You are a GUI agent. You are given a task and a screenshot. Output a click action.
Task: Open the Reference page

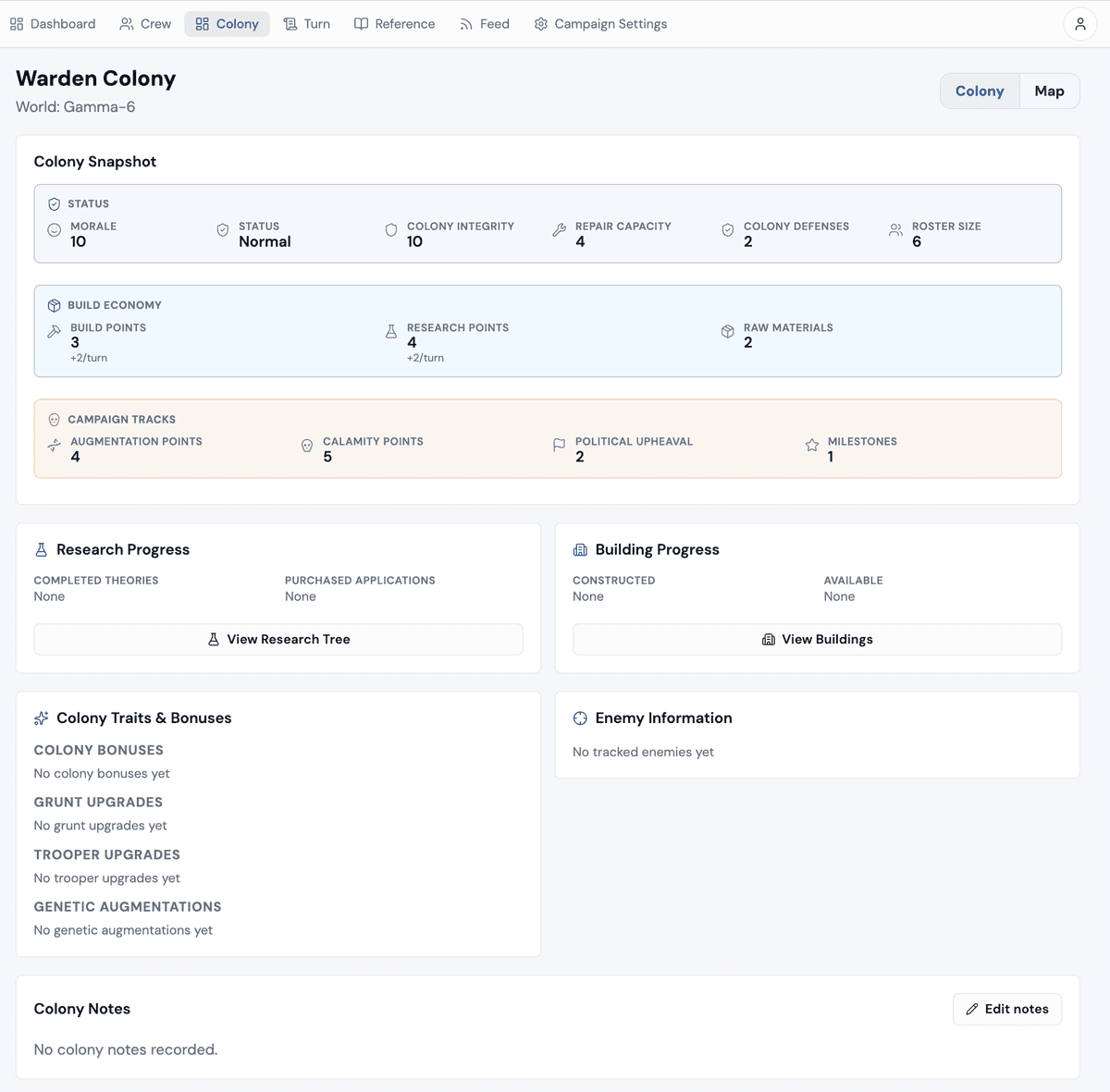click(395, 24)
